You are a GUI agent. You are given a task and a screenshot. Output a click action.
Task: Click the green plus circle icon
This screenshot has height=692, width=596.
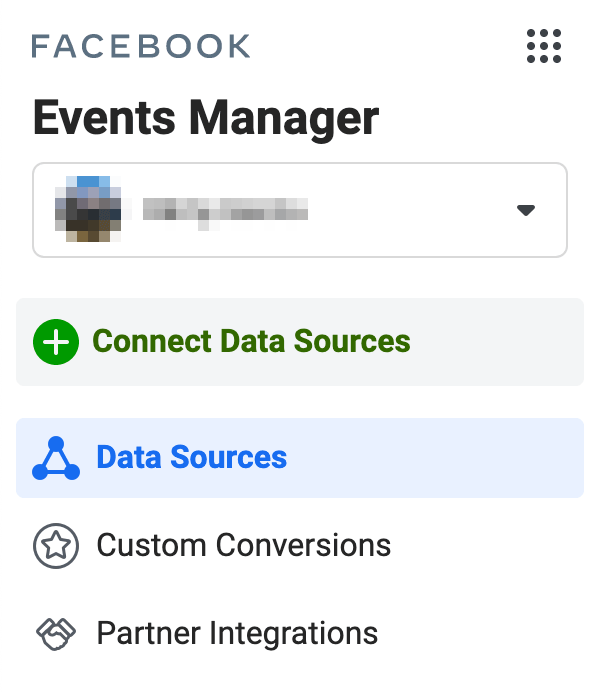pyautogui.click(x=56, y=342)
